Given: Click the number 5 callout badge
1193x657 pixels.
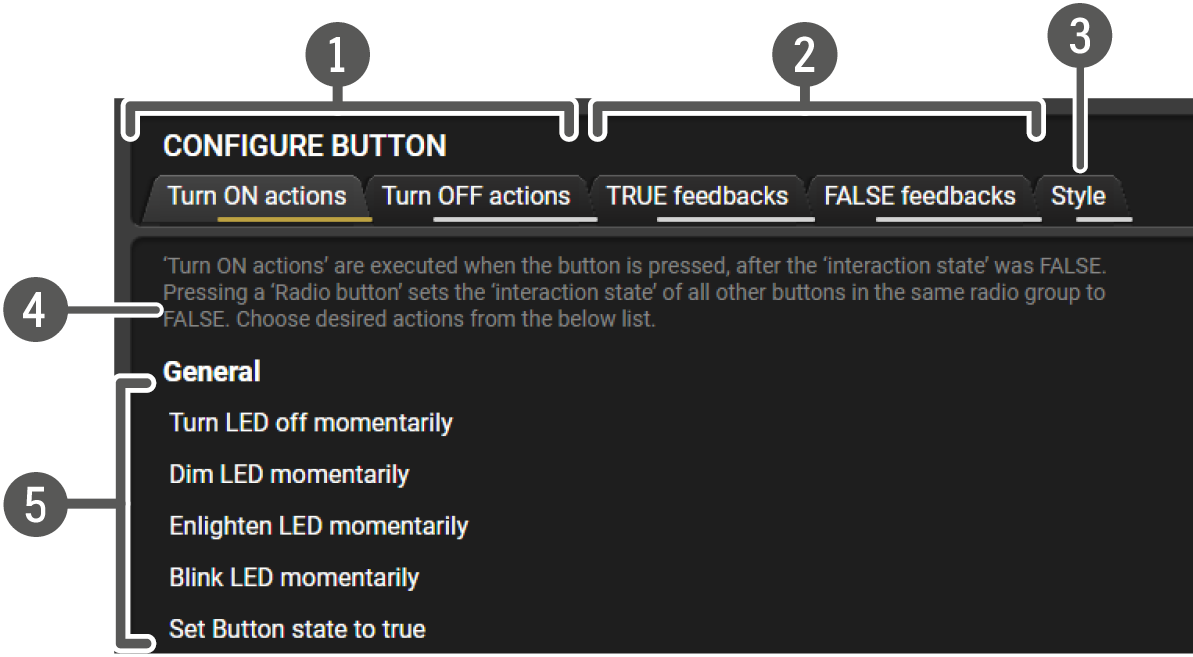Looking at the screenshot, I should 35,504.
